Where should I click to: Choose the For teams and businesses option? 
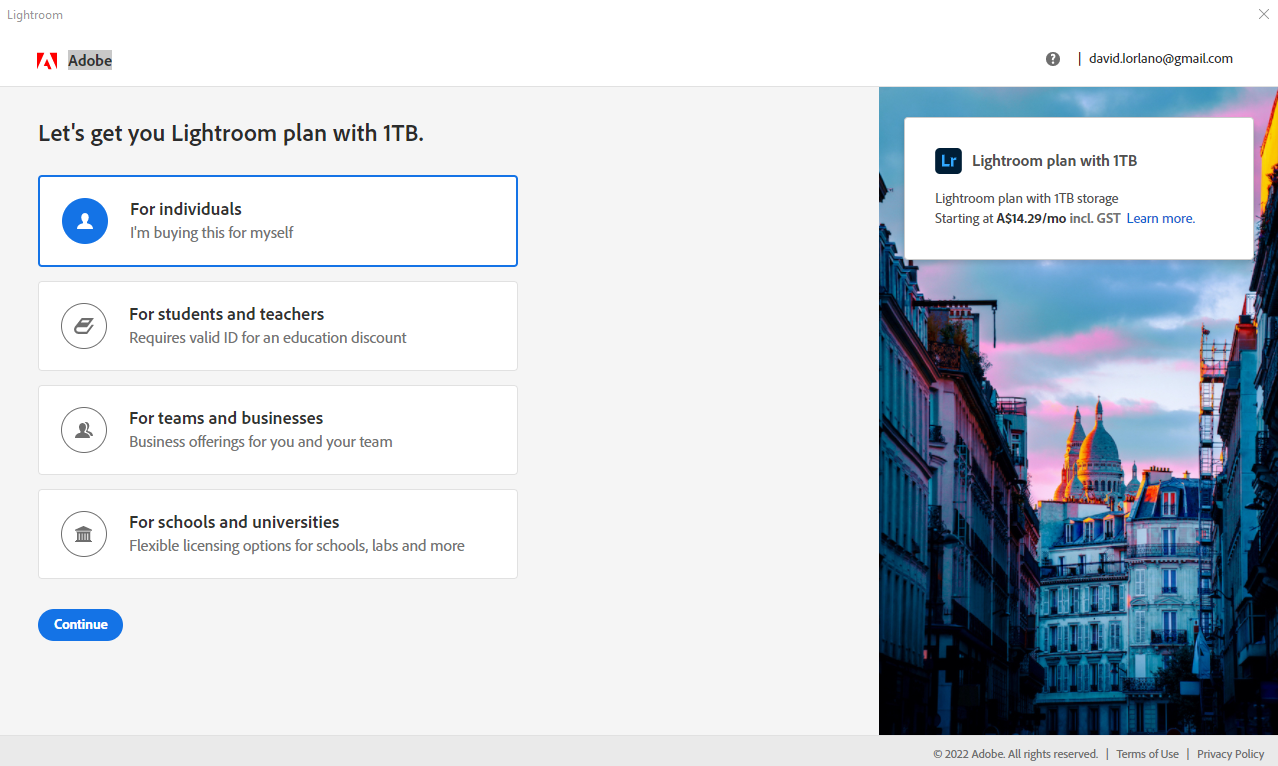point(277,429)
